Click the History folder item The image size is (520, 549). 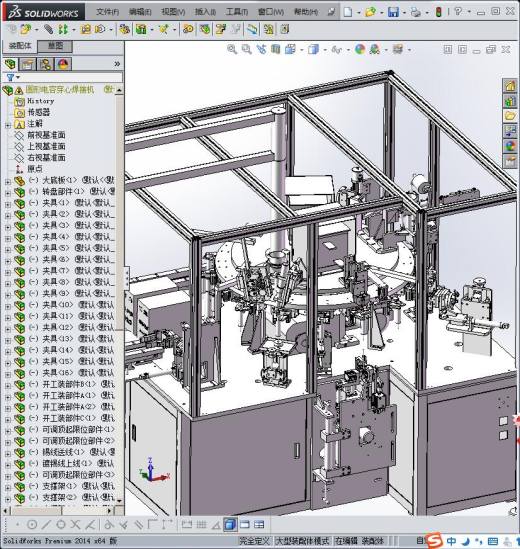pyautogui.click(x=41, y=101)
